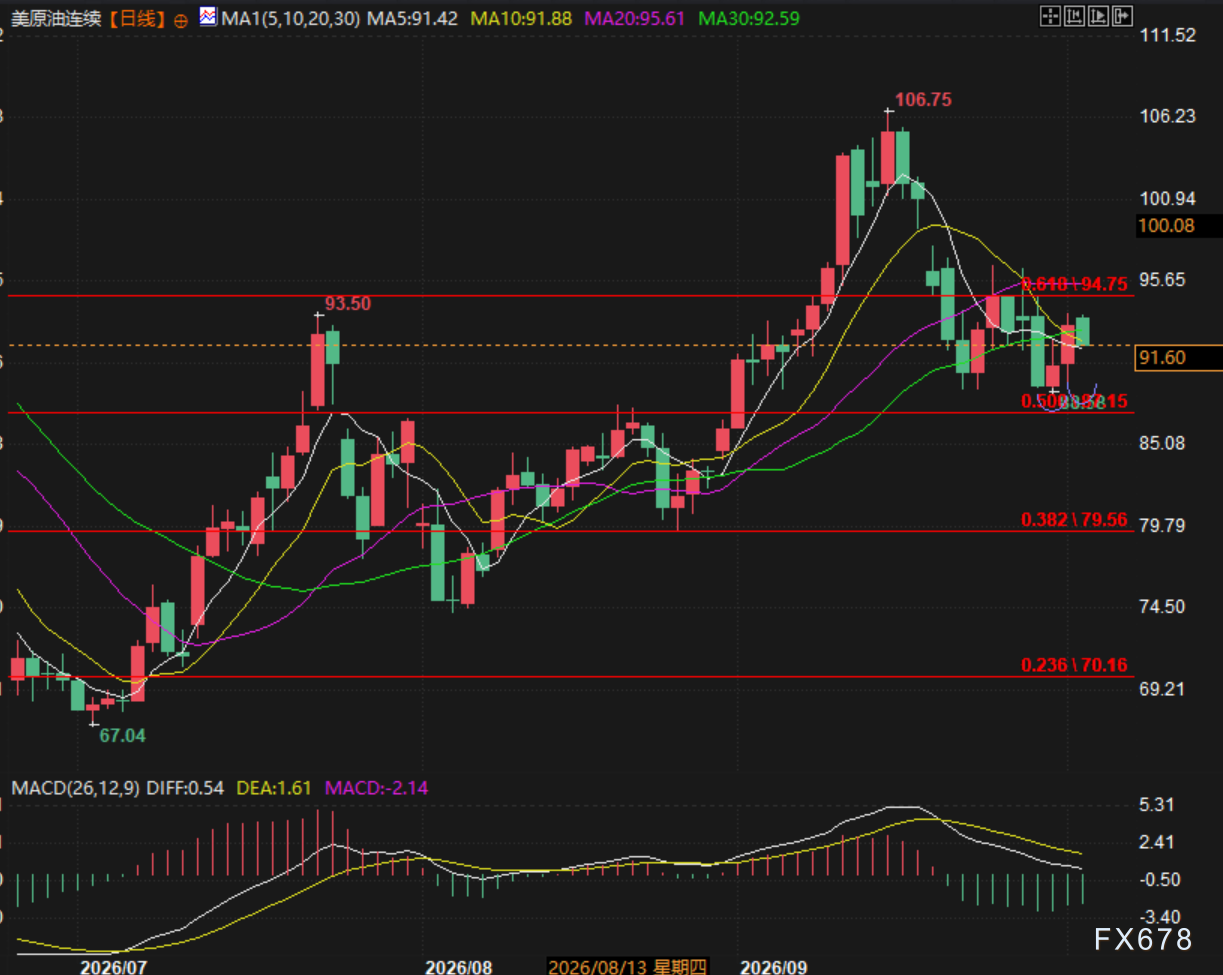1223x975 pixels.
Task: Click the MA20:95.61 readout
Action: (x=635, y=18)
